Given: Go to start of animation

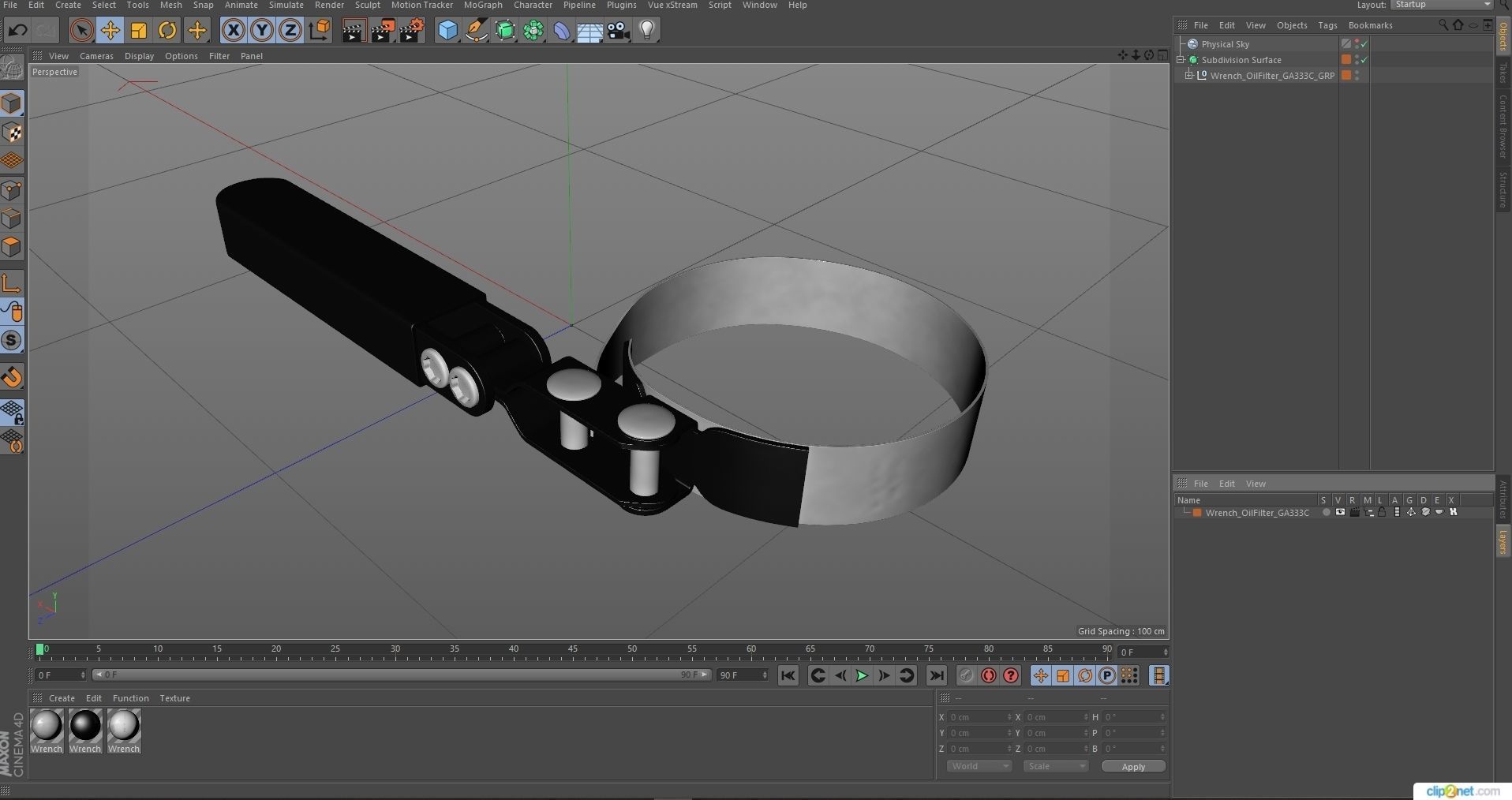Looking at the screenshot, I should [788, 675].
